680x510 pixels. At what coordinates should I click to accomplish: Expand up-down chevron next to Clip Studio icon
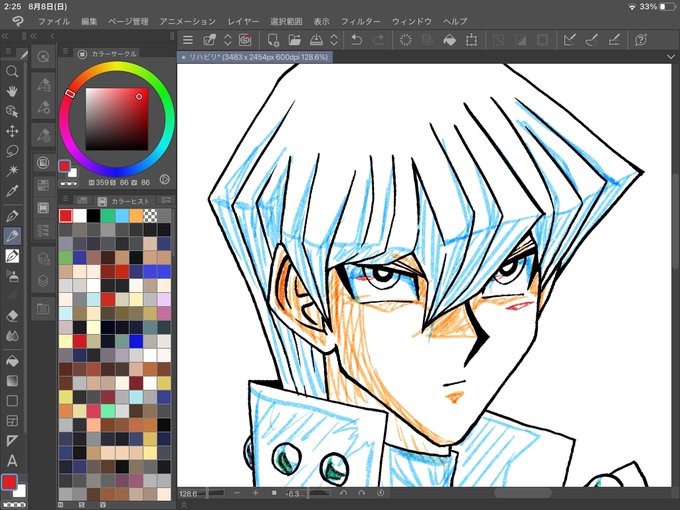(228, 40)
